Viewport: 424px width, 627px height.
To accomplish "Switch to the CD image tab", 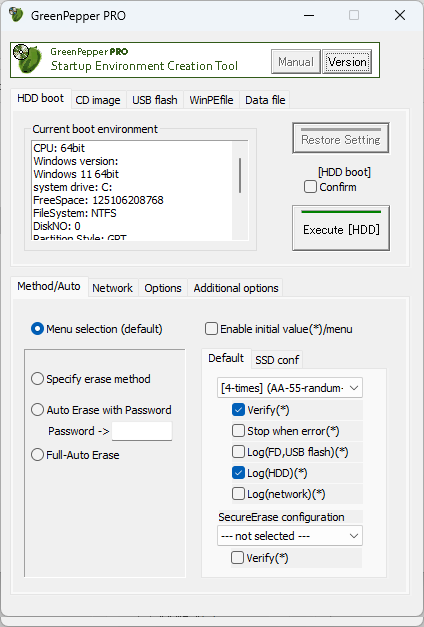I will coord(98,100).
